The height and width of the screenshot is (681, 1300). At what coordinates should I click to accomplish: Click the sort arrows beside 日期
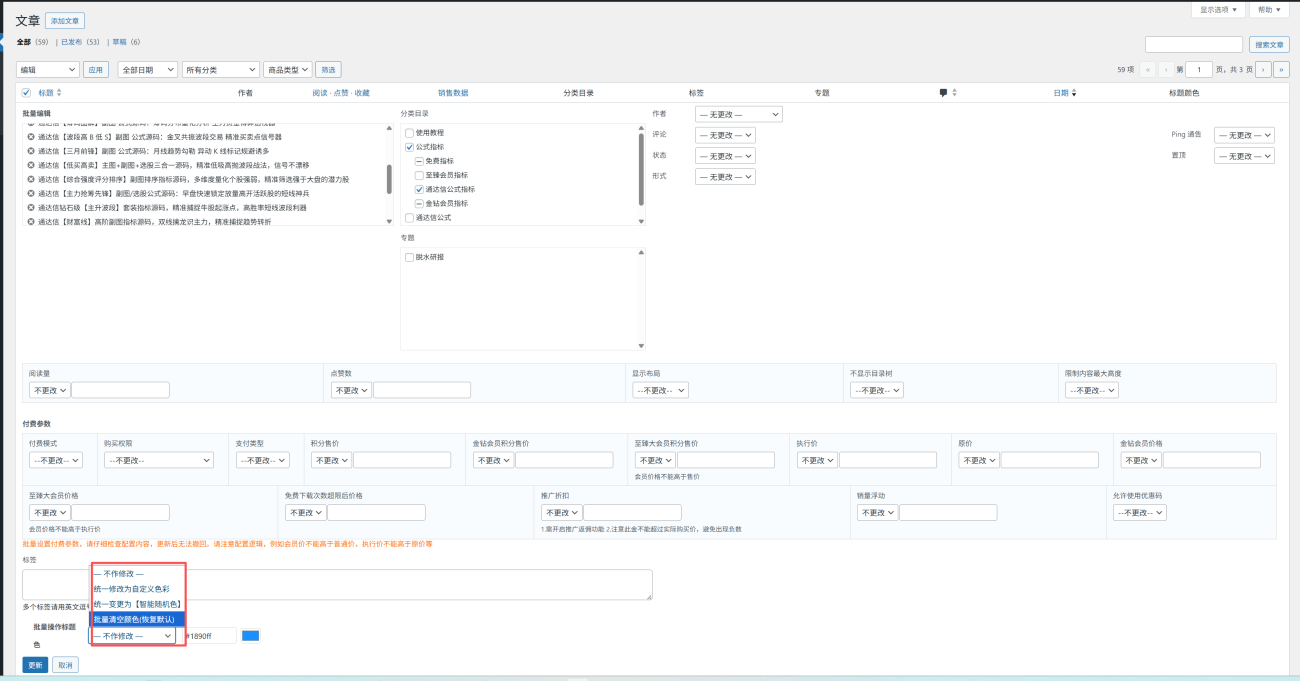click(x=1074, y=92)
